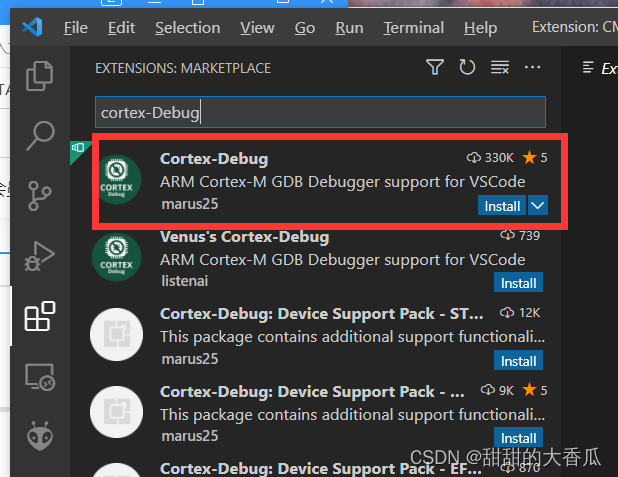This screenshot has width=618, height=477.
Task: Open the Extensions view icon
Action: [40, 316]
